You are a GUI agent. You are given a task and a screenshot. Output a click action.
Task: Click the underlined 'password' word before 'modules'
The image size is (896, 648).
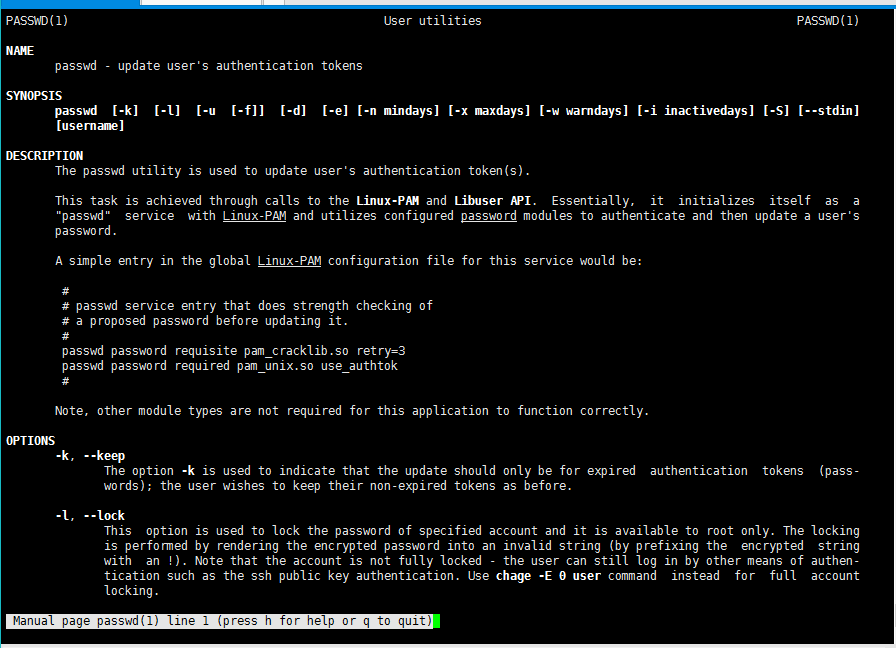(489, 216)
